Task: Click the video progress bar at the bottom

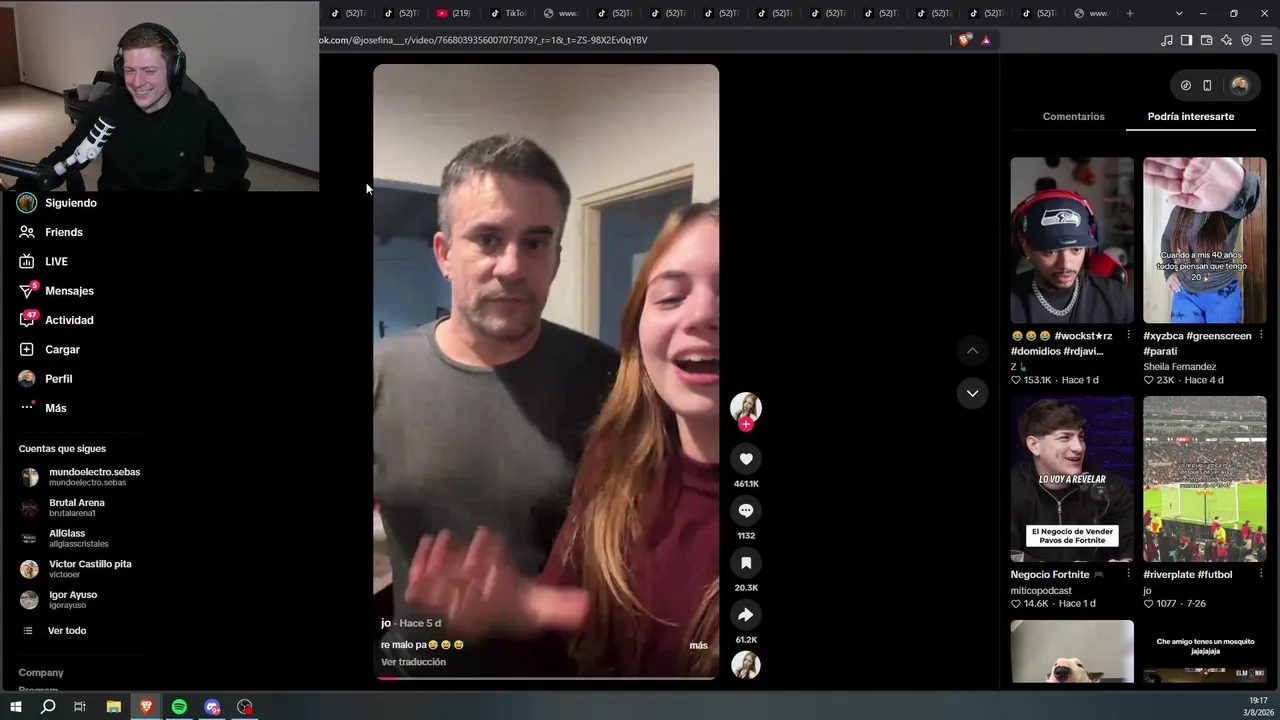Action: pyautogui.click(x=546, y=677)
